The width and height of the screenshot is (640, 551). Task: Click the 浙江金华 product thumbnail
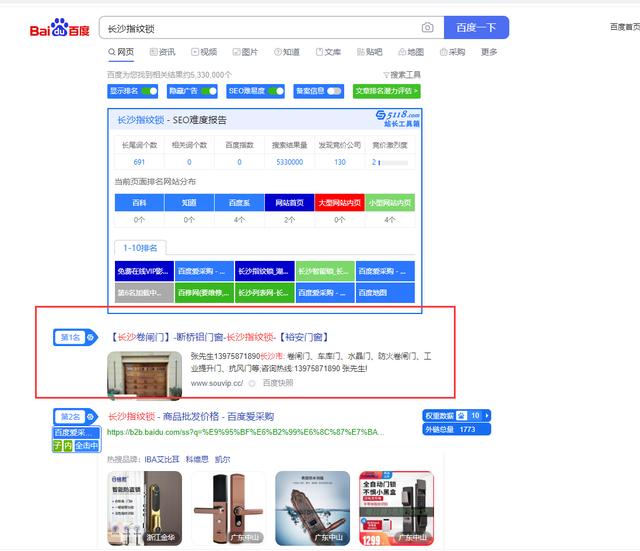coord(144,509)
